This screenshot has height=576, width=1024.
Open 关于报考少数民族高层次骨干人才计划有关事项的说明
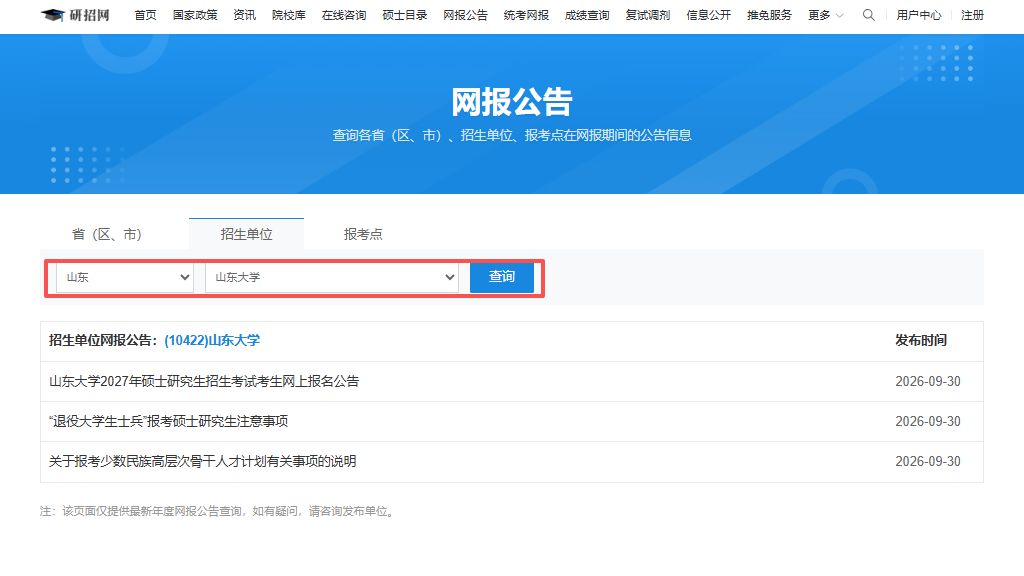(202, 461)
